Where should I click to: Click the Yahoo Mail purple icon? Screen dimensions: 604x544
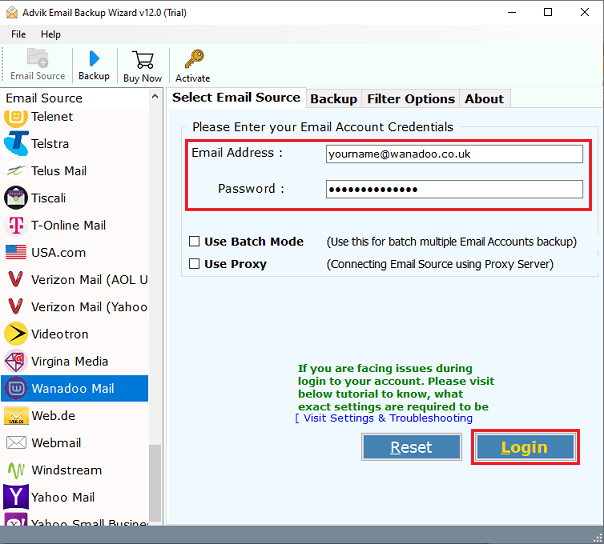coord(16,497)
